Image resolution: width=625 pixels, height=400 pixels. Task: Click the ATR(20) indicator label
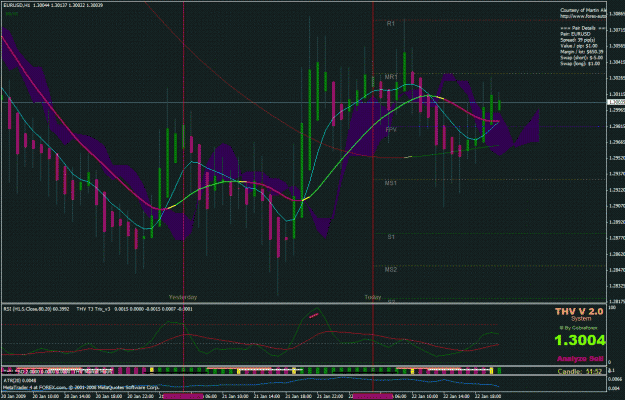tap(19, 380)
